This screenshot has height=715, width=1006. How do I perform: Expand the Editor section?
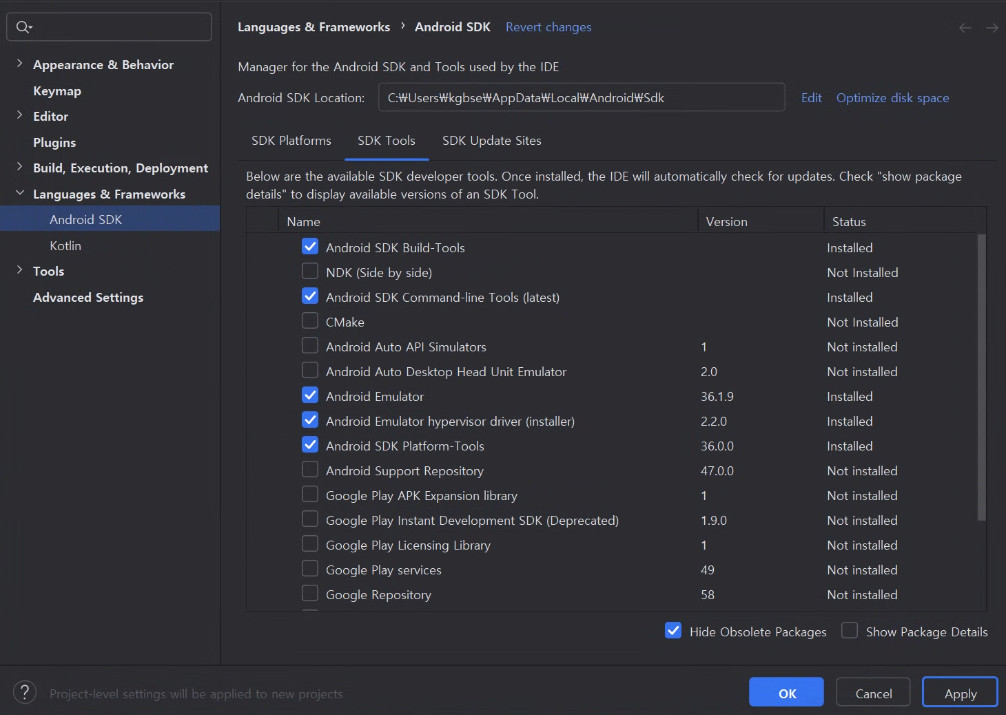point(19,116)
